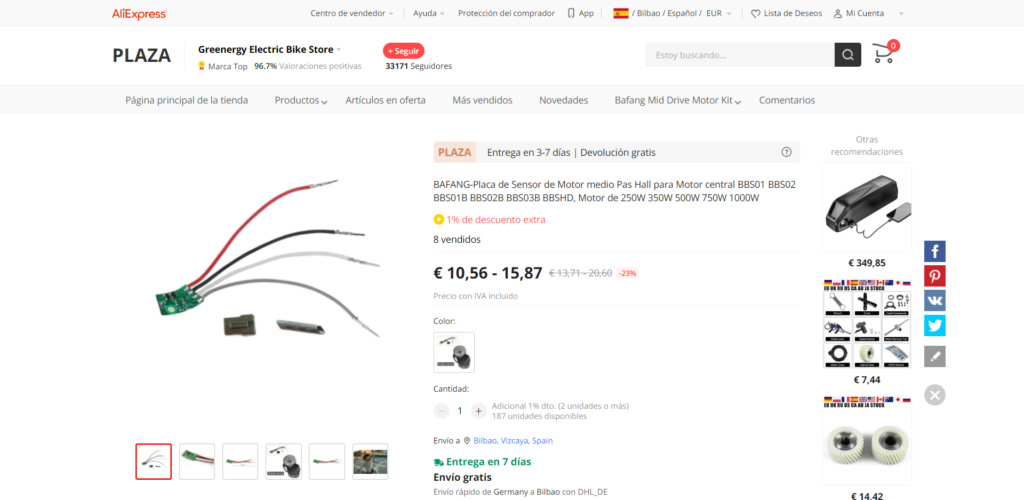Click the search input field
The image size is (1024, 500).
[739, 55]
